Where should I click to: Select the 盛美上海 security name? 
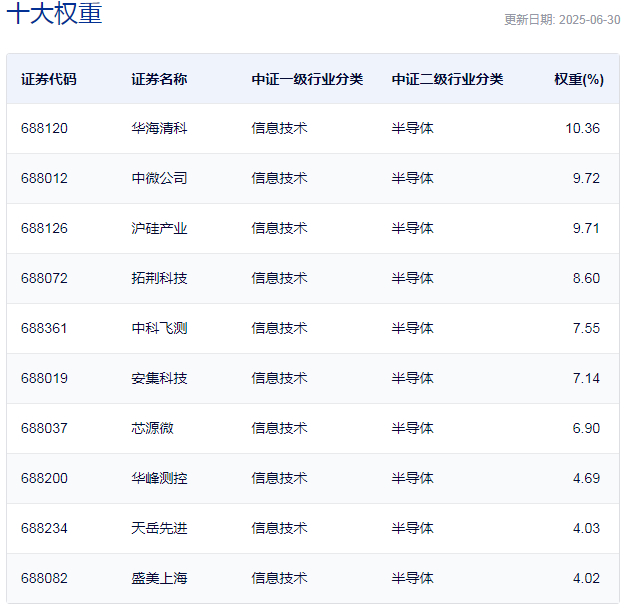(159, 578)
